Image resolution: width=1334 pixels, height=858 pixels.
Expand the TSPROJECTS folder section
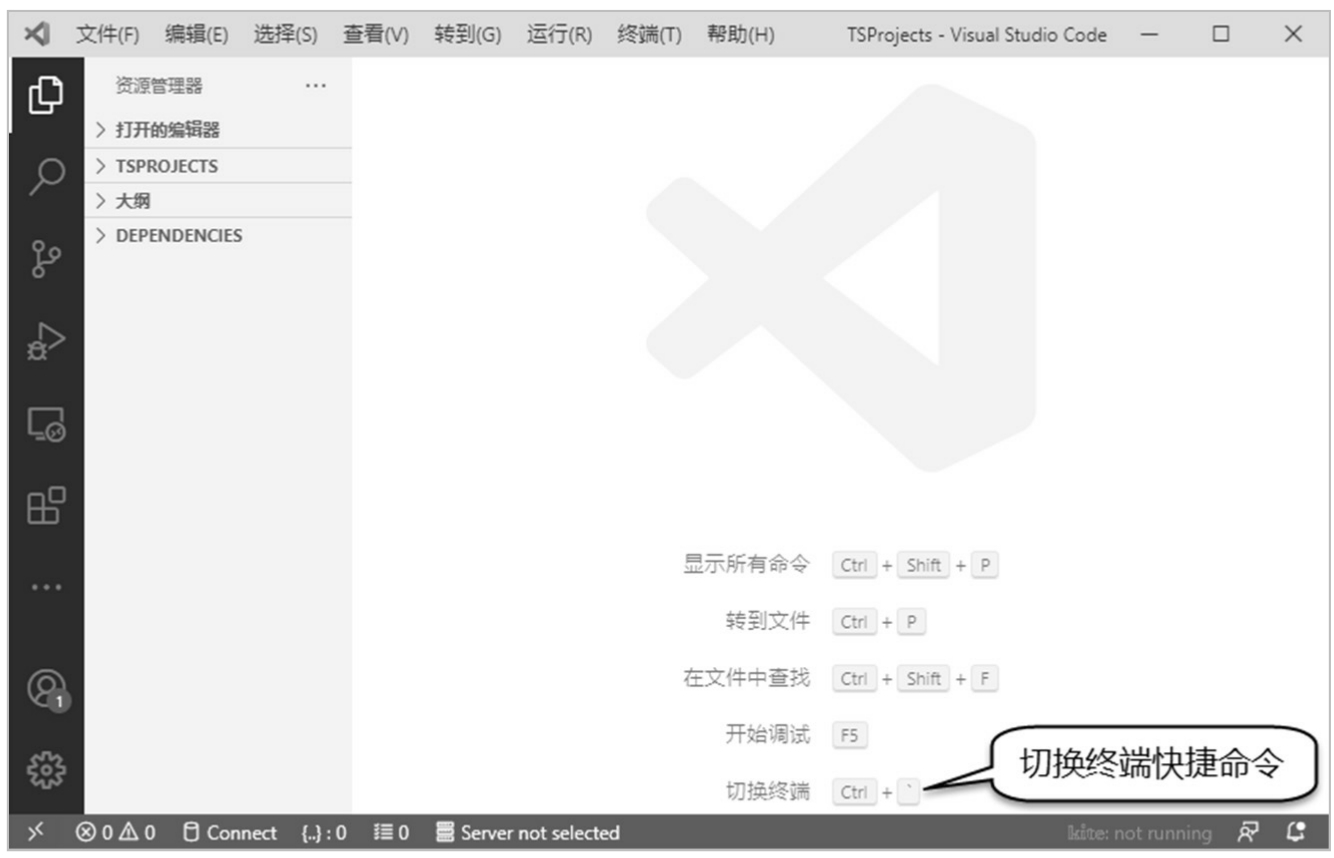pos(218,166)
